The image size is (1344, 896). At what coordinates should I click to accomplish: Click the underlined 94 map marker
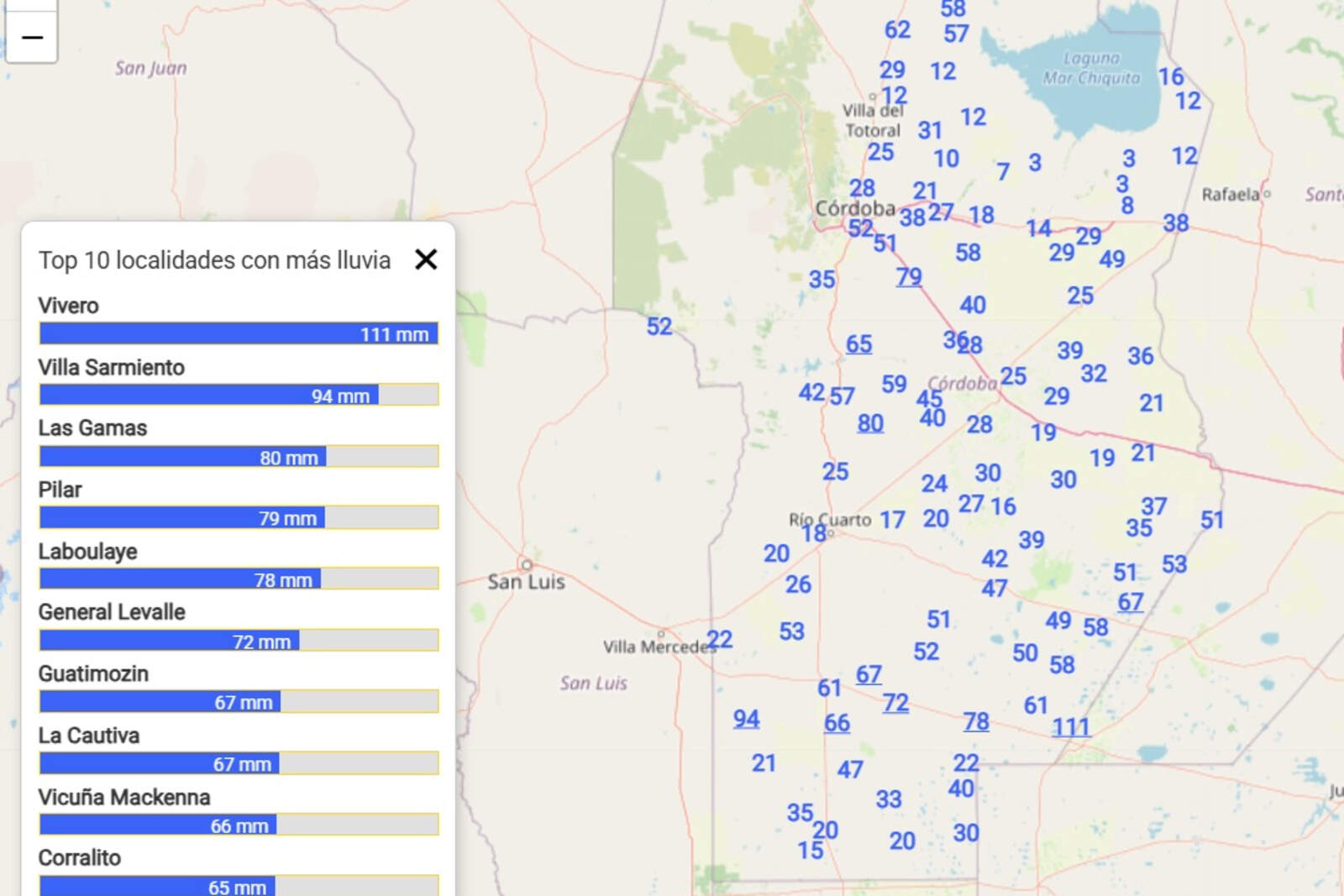[746, 719]
